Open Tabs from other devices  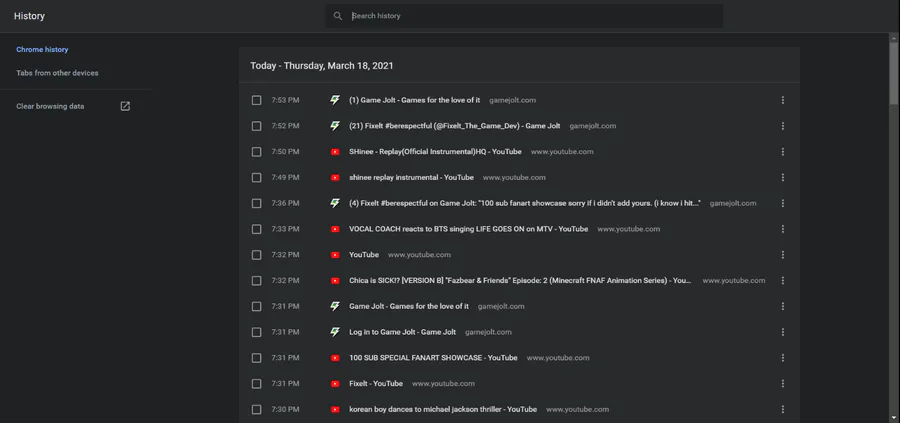pyautogui.click(x=57, y=73)
